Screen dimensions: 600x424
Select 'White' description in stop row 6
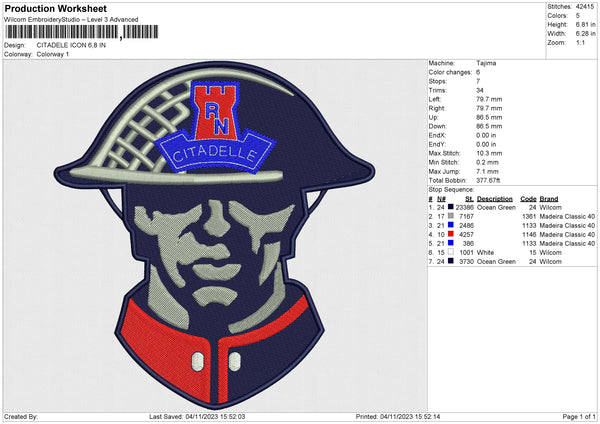(485, 253)
